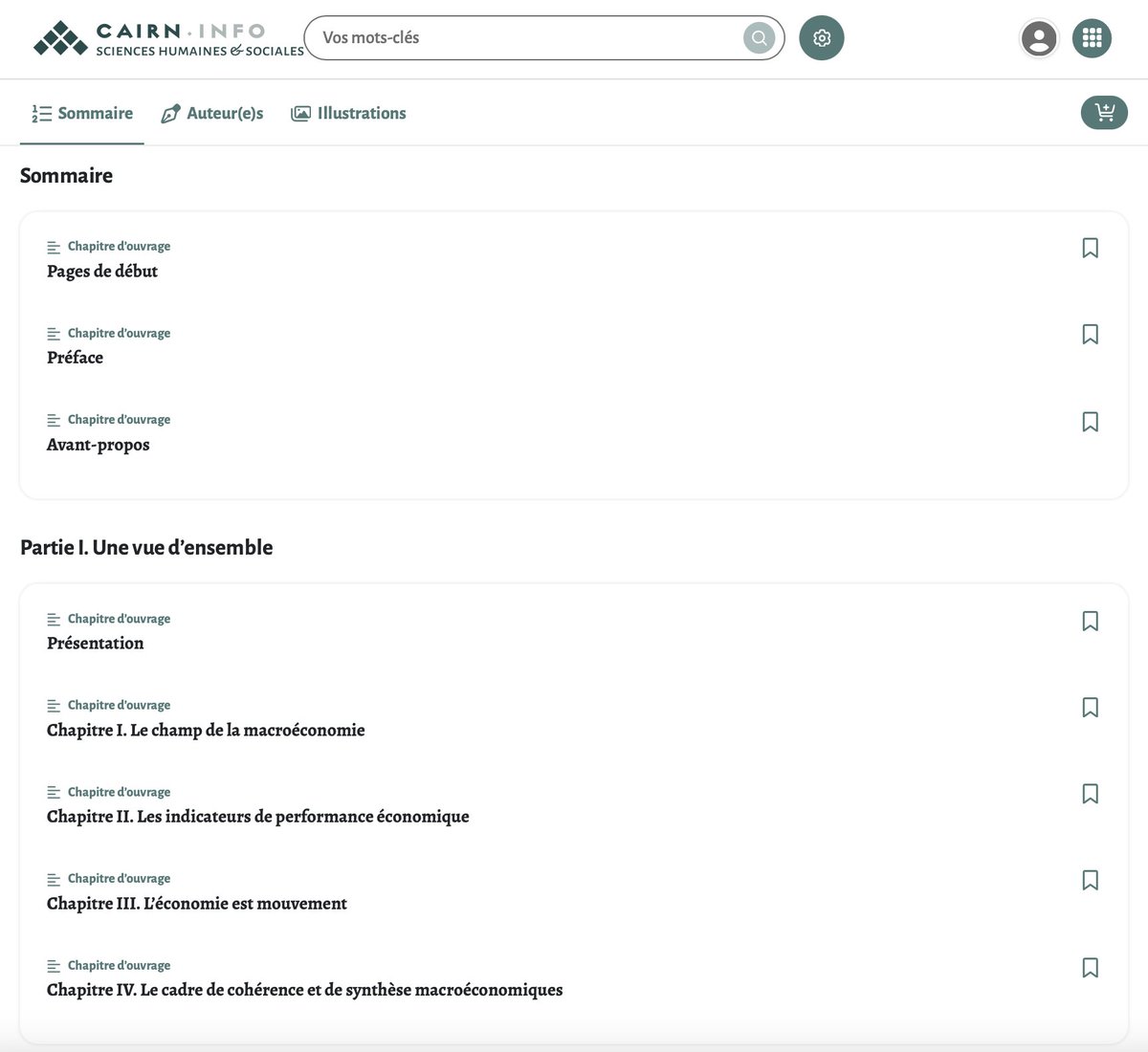Click document-type icon above Chapitre II title

[x=54, y=793]
